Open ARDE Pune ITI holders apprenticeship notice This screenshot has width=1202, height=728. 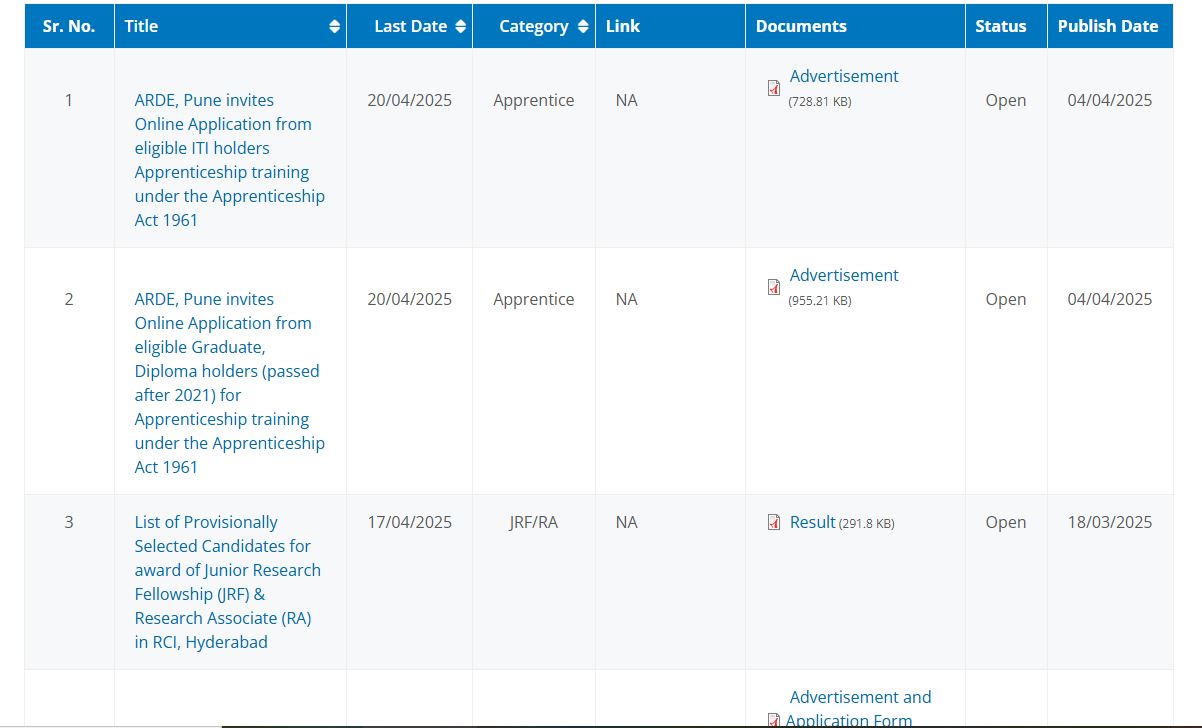(x=229, y=160)
